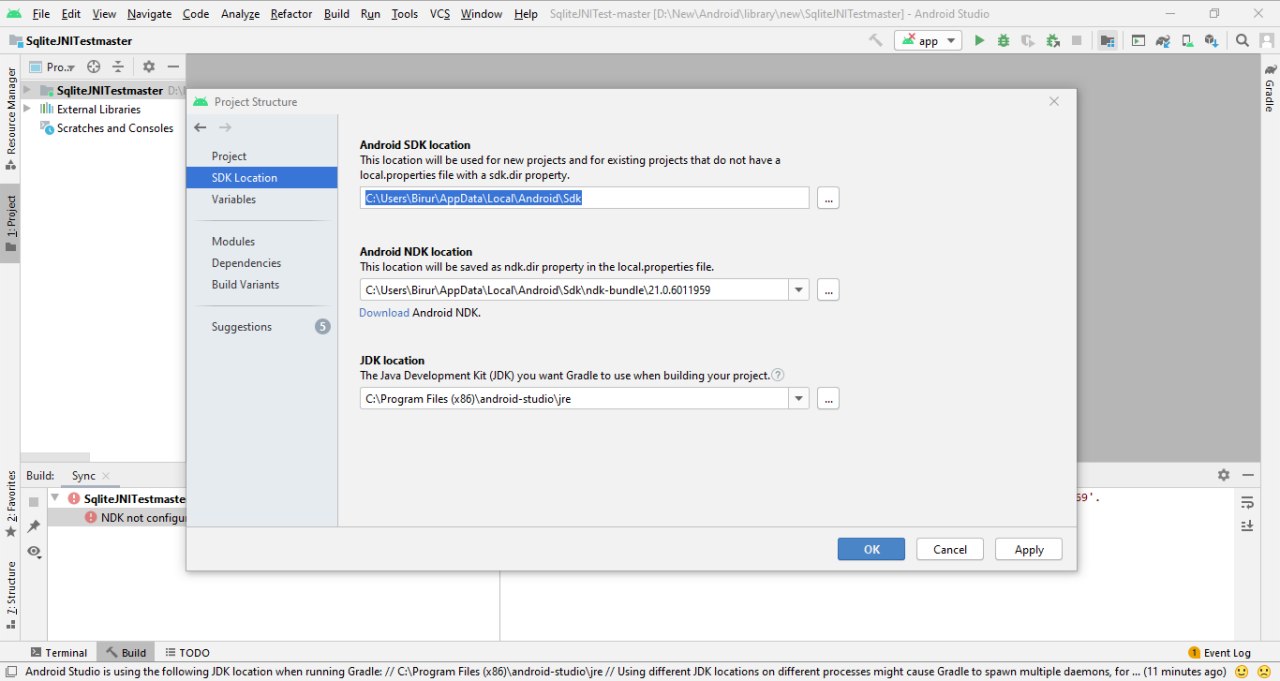The height and width of the screenshot is (681, 1280).
Task: Open the Gradle side tab
Action: [1270, 86]
